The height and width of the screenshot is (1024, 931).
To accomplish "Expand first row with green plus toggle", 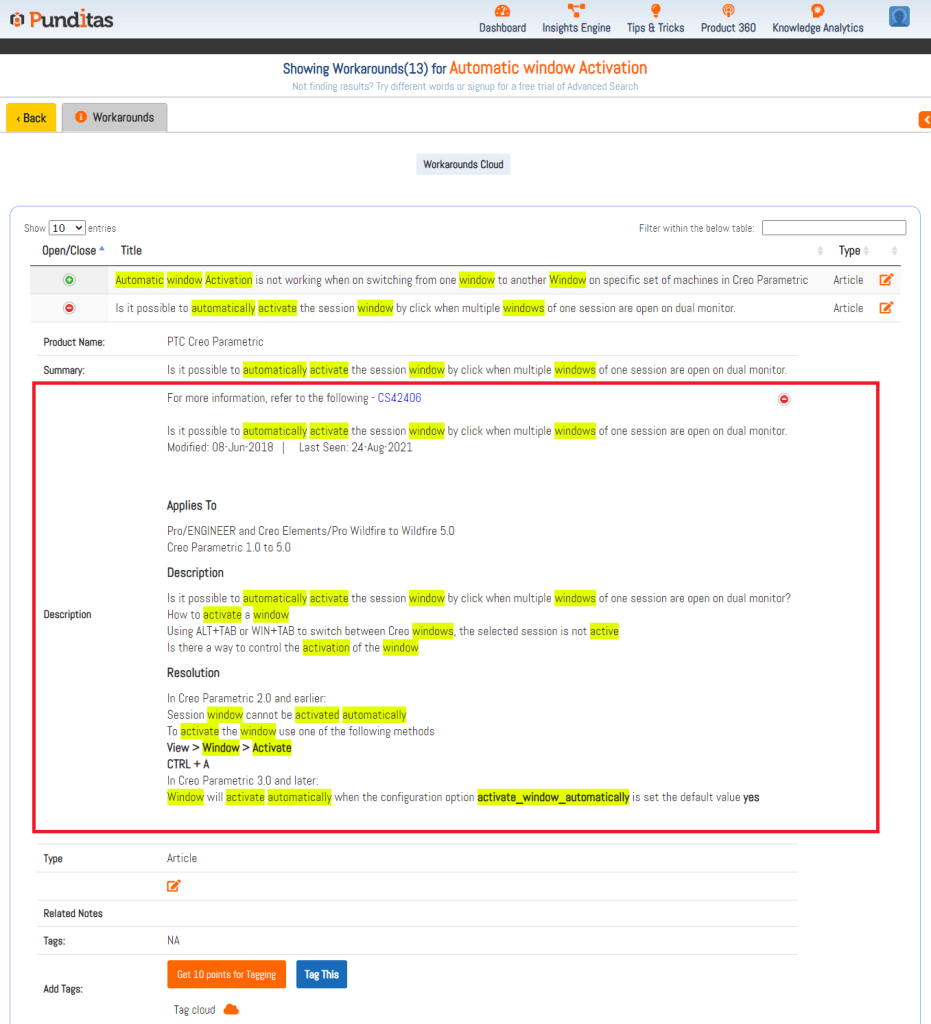I will pyautogui.click(x=69, y=280).
